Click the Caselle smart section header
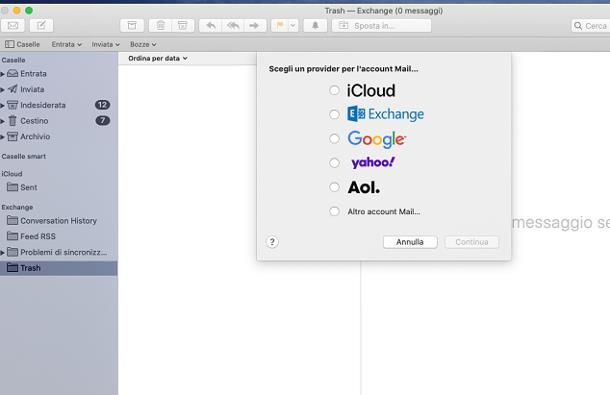Image resolution: width=610 pixels, height=395 pixels. [24, 156]
